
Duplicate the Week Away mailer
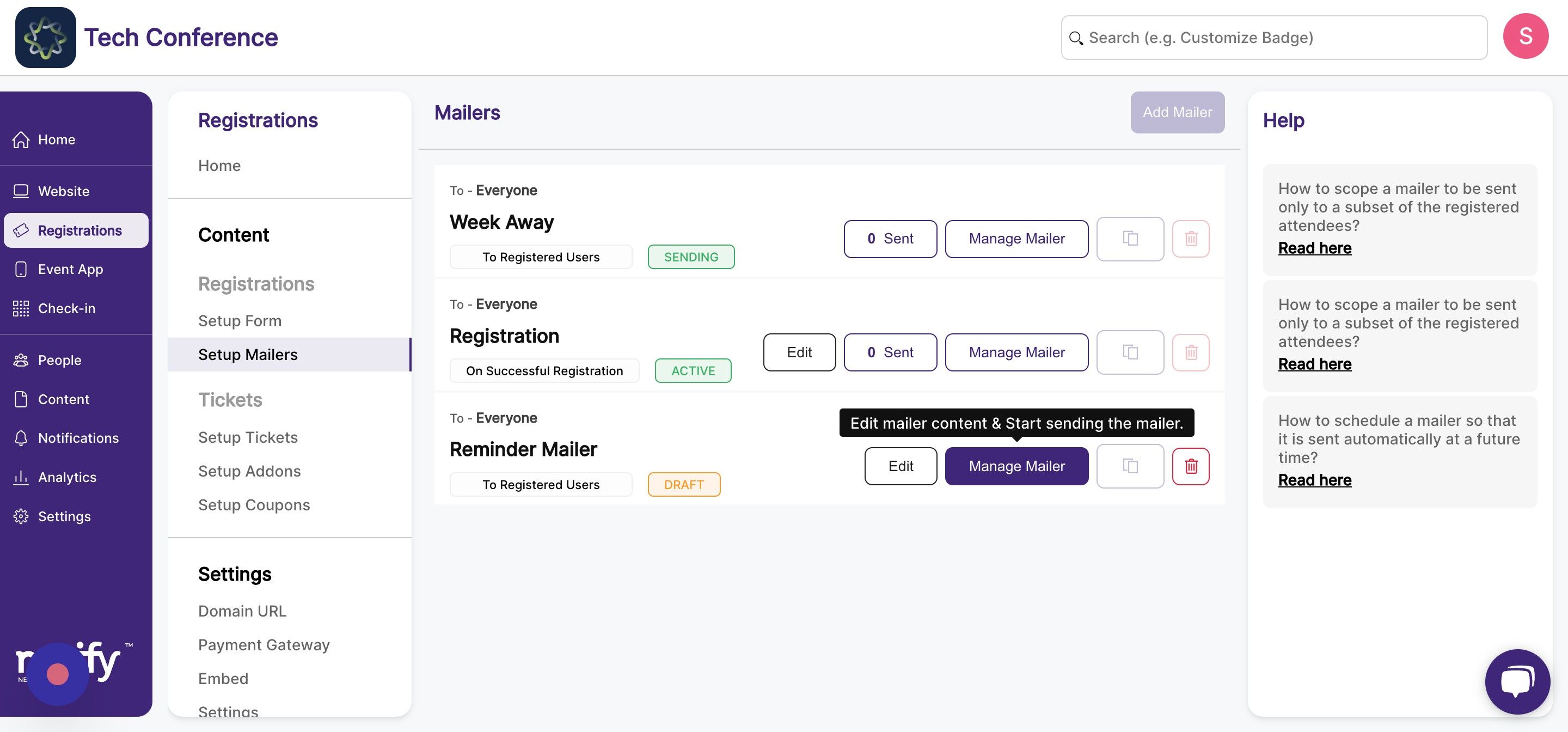pos(1130,239)
